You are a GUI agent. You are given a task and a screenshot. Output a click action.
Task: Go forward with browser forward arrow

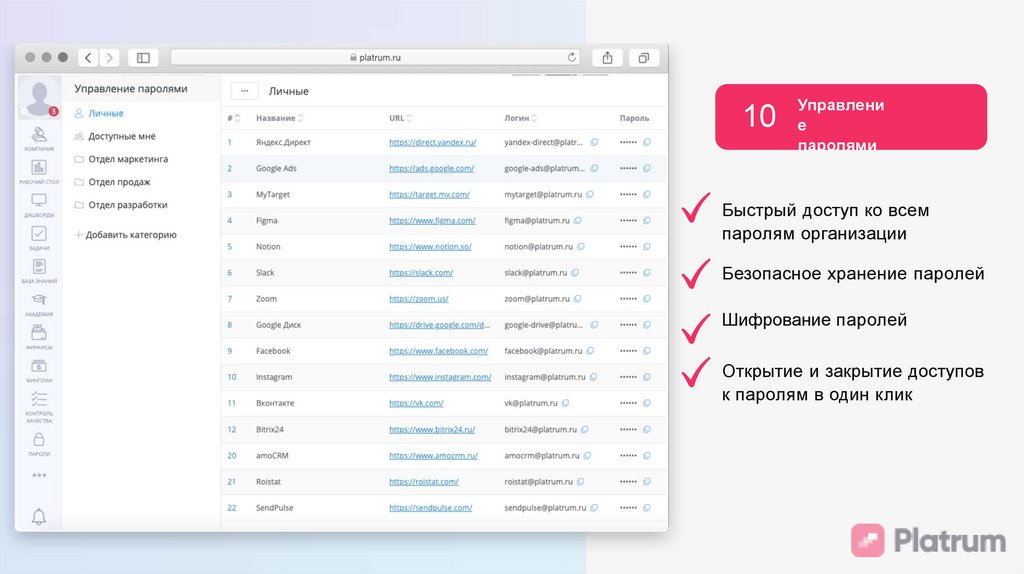pos(110,57)
